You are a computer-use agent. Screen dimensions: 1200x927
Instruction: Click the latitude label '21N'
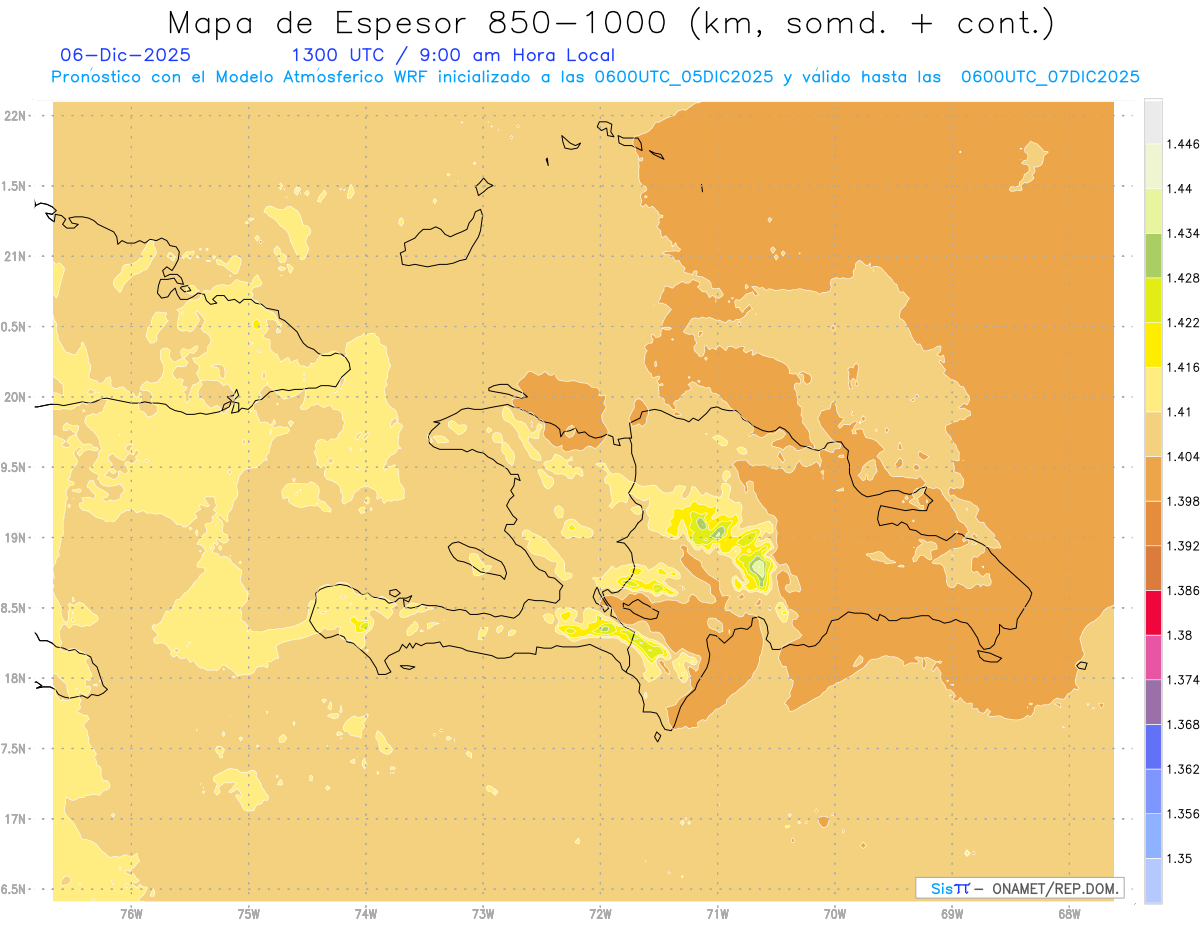tap(15, 256)
